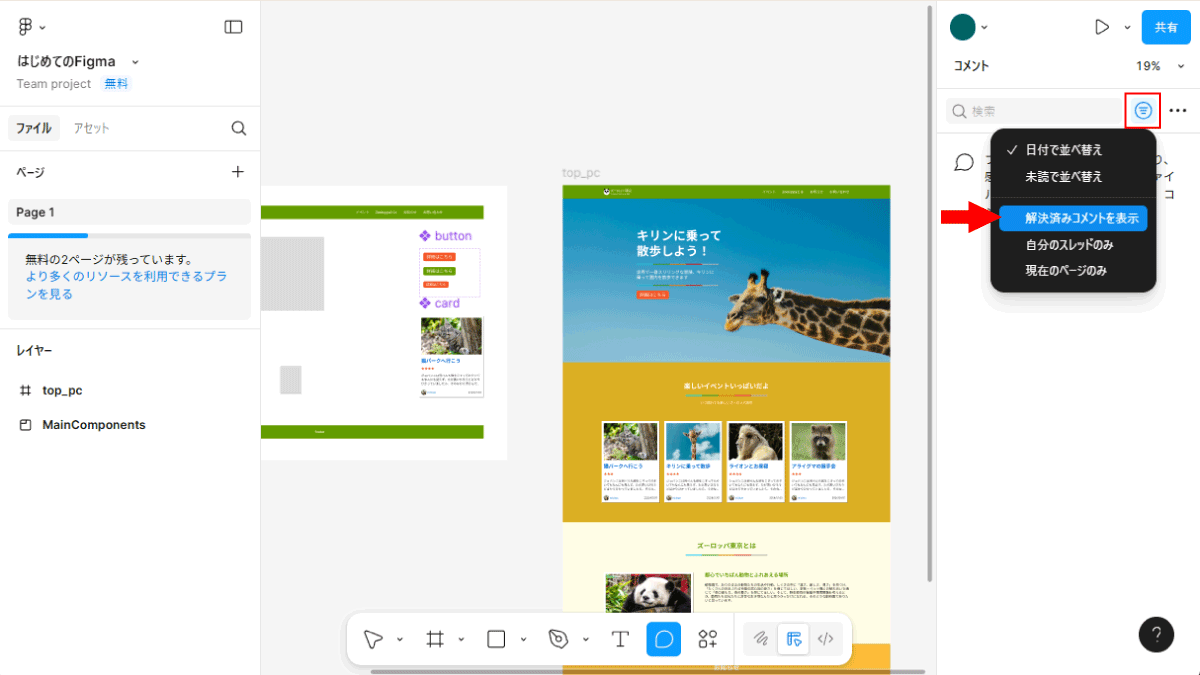Image resolution: width=1200 pixels, height=675 pixels.
Task: Select the Text tool
Action: pyautogui.click(x=620, y=639)
